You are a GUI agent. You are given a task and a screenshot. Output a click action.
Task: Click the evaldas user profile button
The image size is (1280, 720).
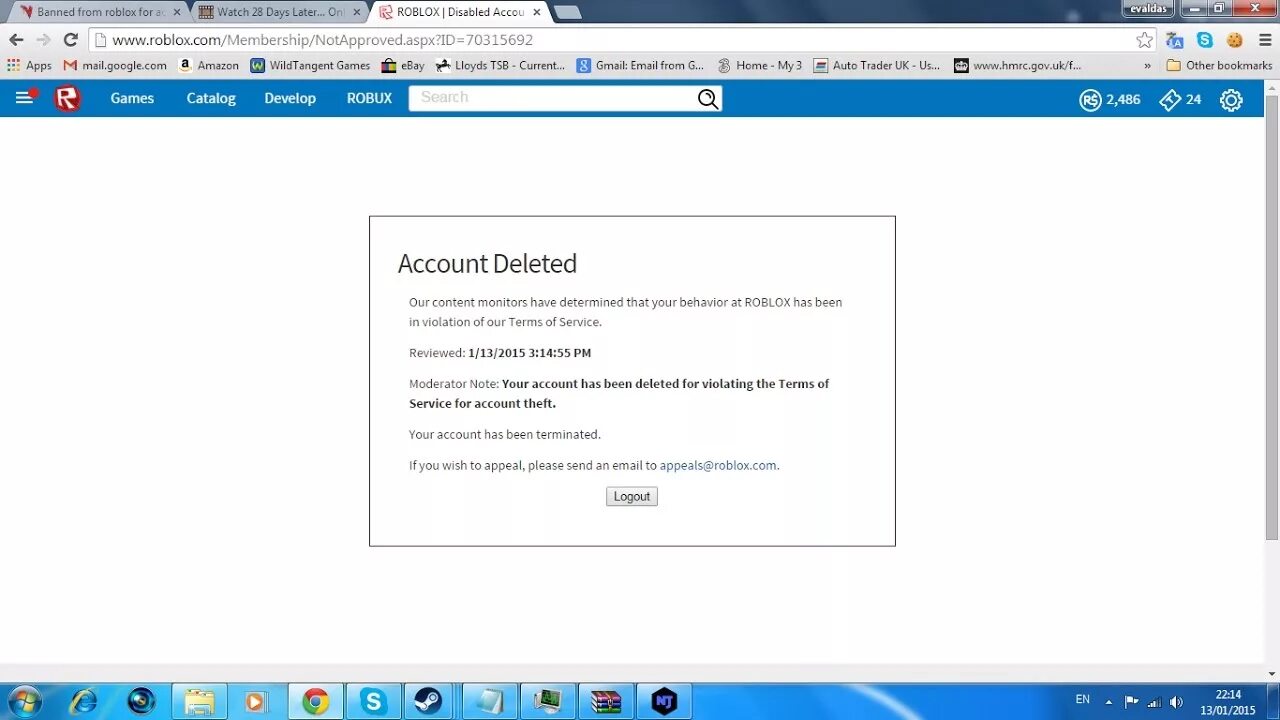coord(1148,8)
